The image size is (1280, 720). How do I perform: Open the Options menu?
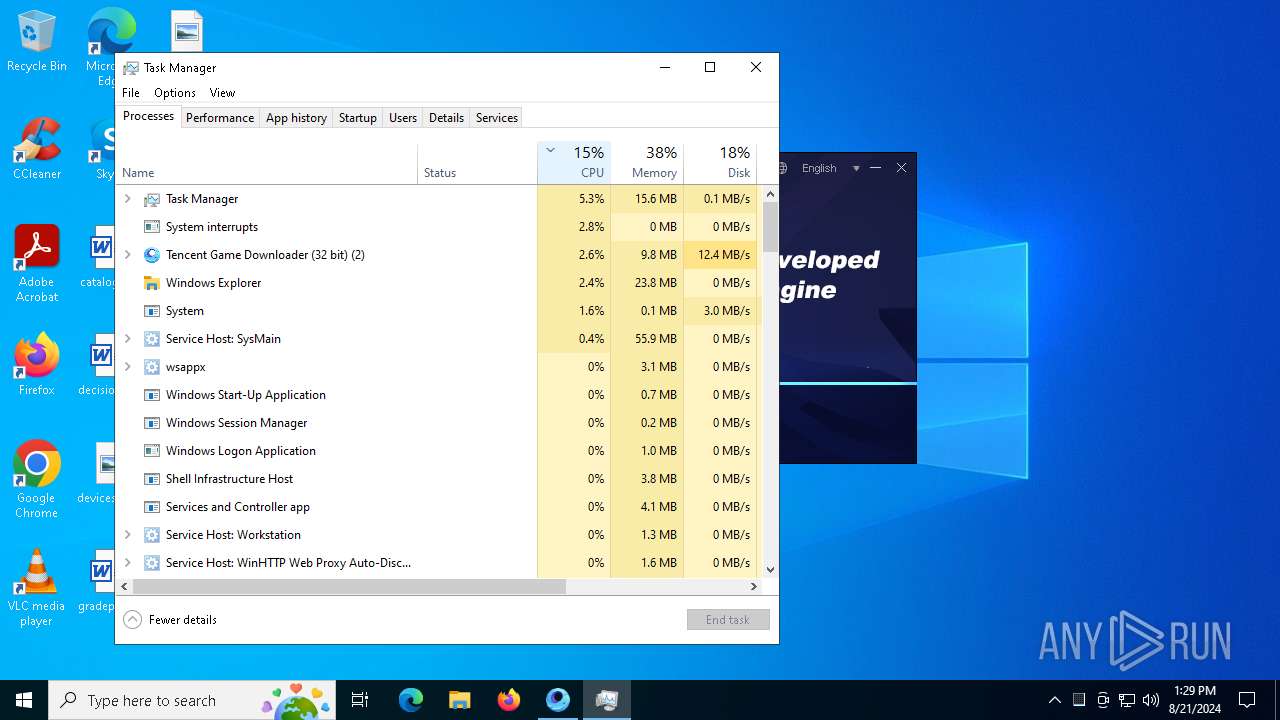(175, 93)
